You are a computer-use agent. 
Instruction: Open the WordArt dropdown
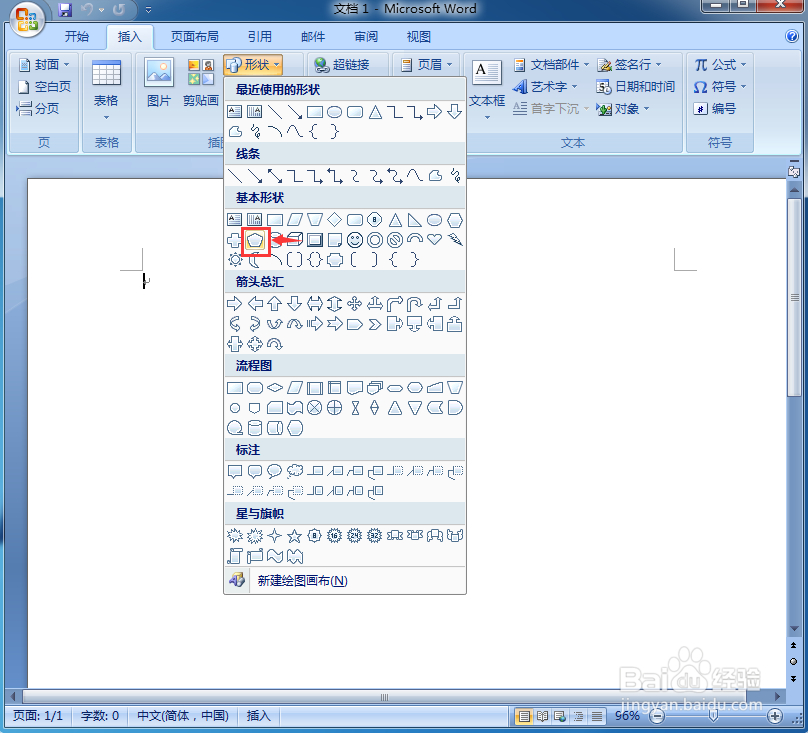(545, 87)
